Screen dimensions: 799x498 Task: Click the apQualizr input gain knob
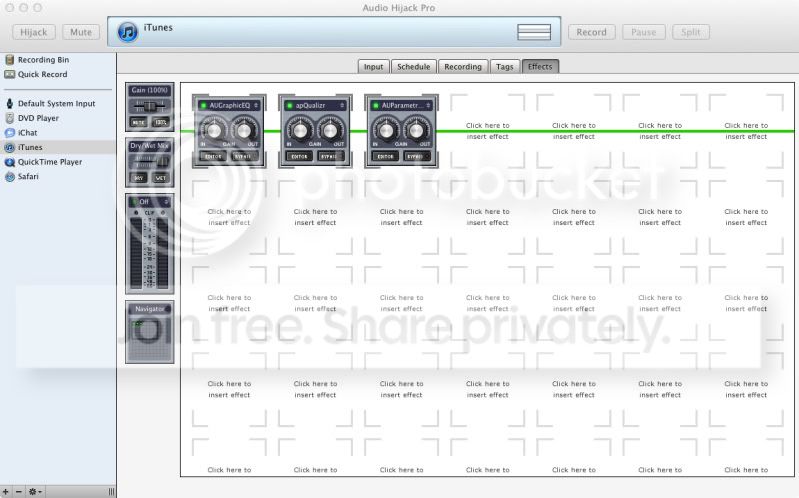coord(300,130)
